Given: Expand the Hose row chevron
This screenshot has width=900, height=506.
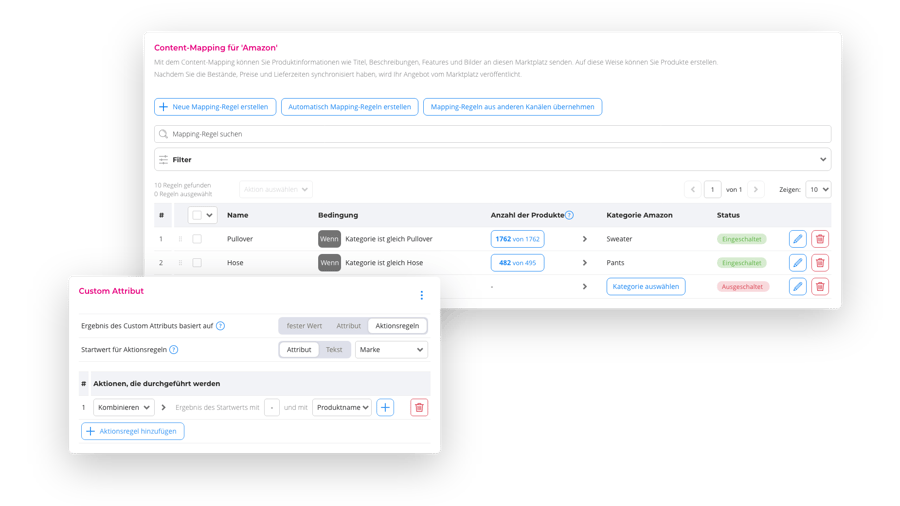Looking at the screenshot, I should pos(584,263).
